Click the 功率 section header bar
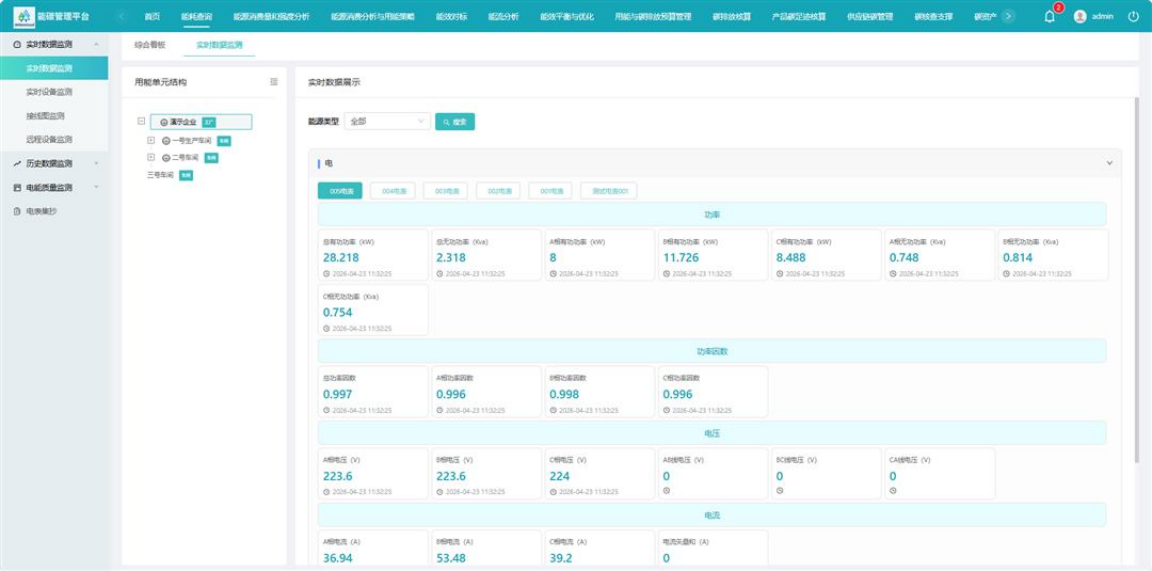This screenshot has height=571, width=1152. tap(712, 215)
